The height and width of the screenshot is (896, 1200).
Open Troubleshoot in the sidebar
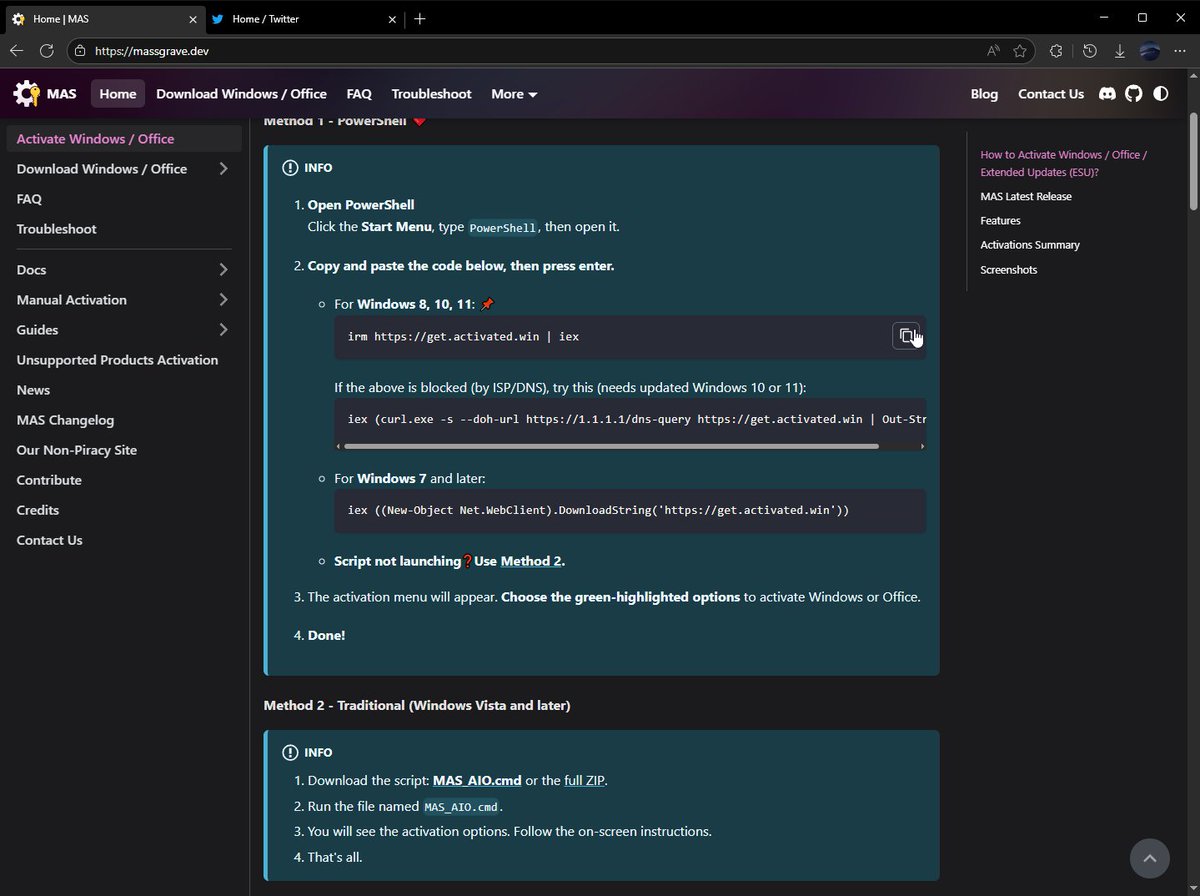tap(57, 229)
